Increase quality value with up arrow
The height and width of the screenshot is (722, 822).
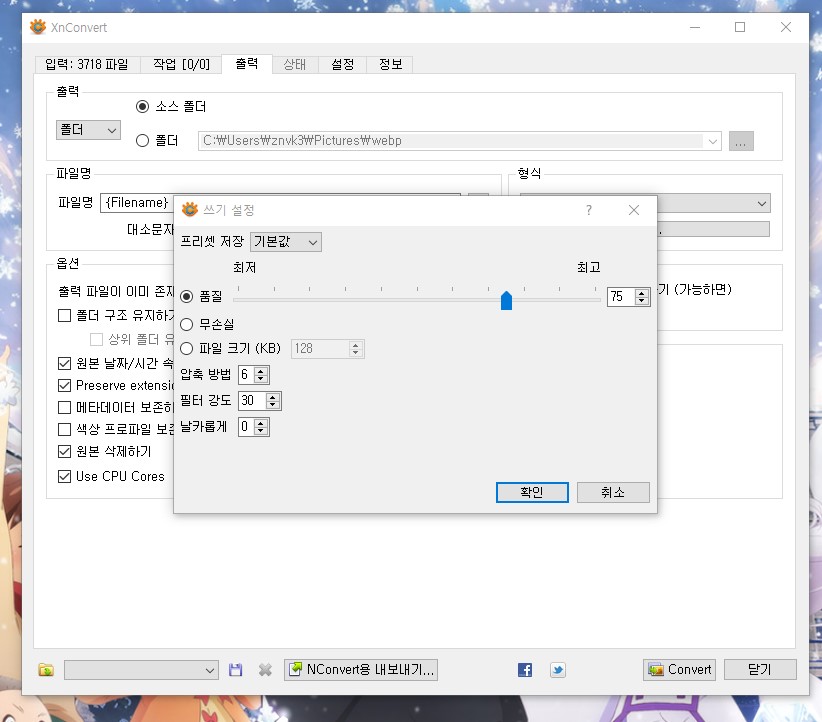tap(642, 293)
